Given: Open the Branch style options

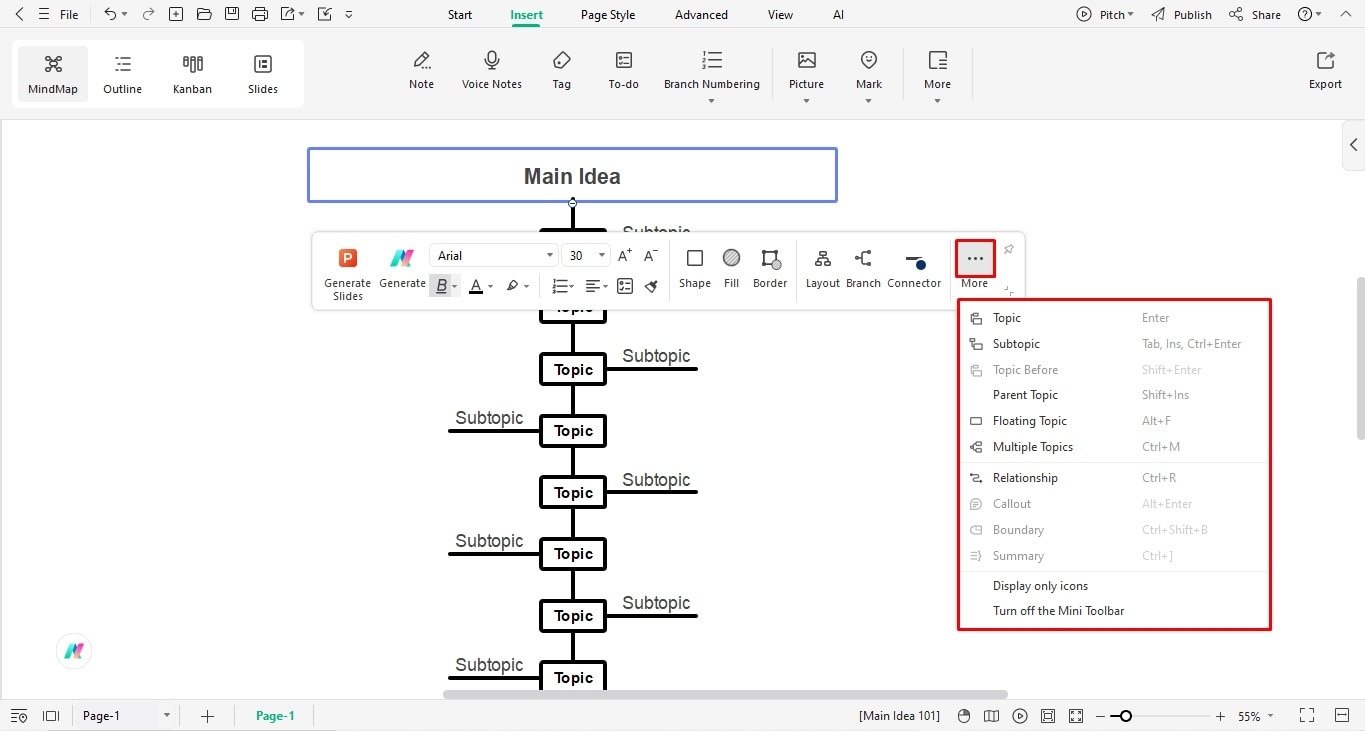Looking at the screenshot, I should click(x=863, y=268).
